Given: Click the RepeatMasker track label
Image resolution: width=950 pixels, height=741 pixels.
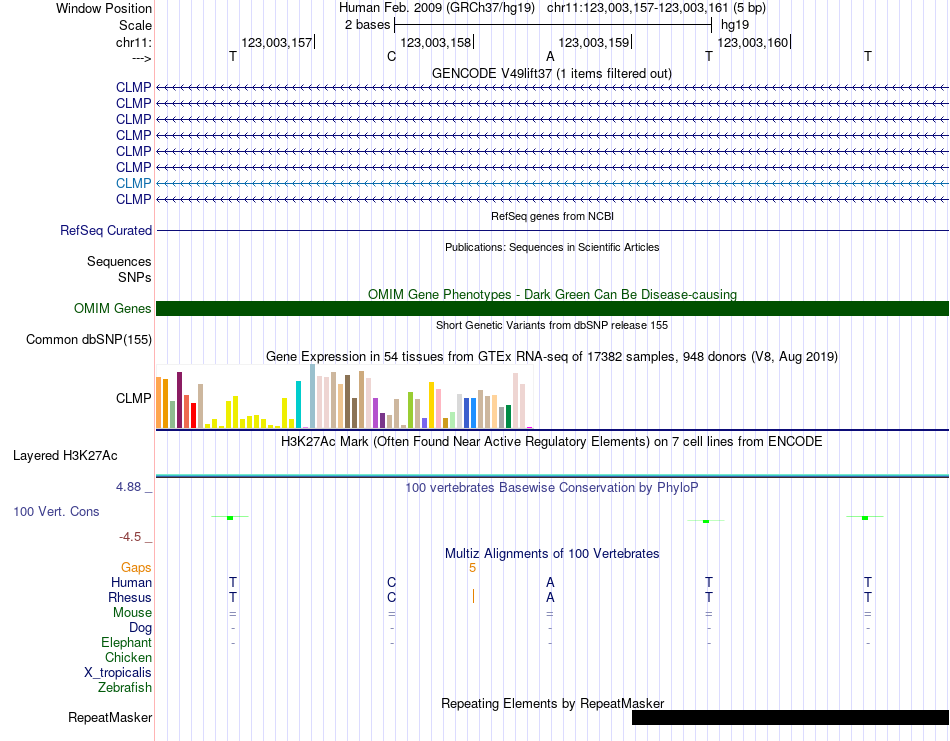Looking at the screenshot, I should click(110, 717).
